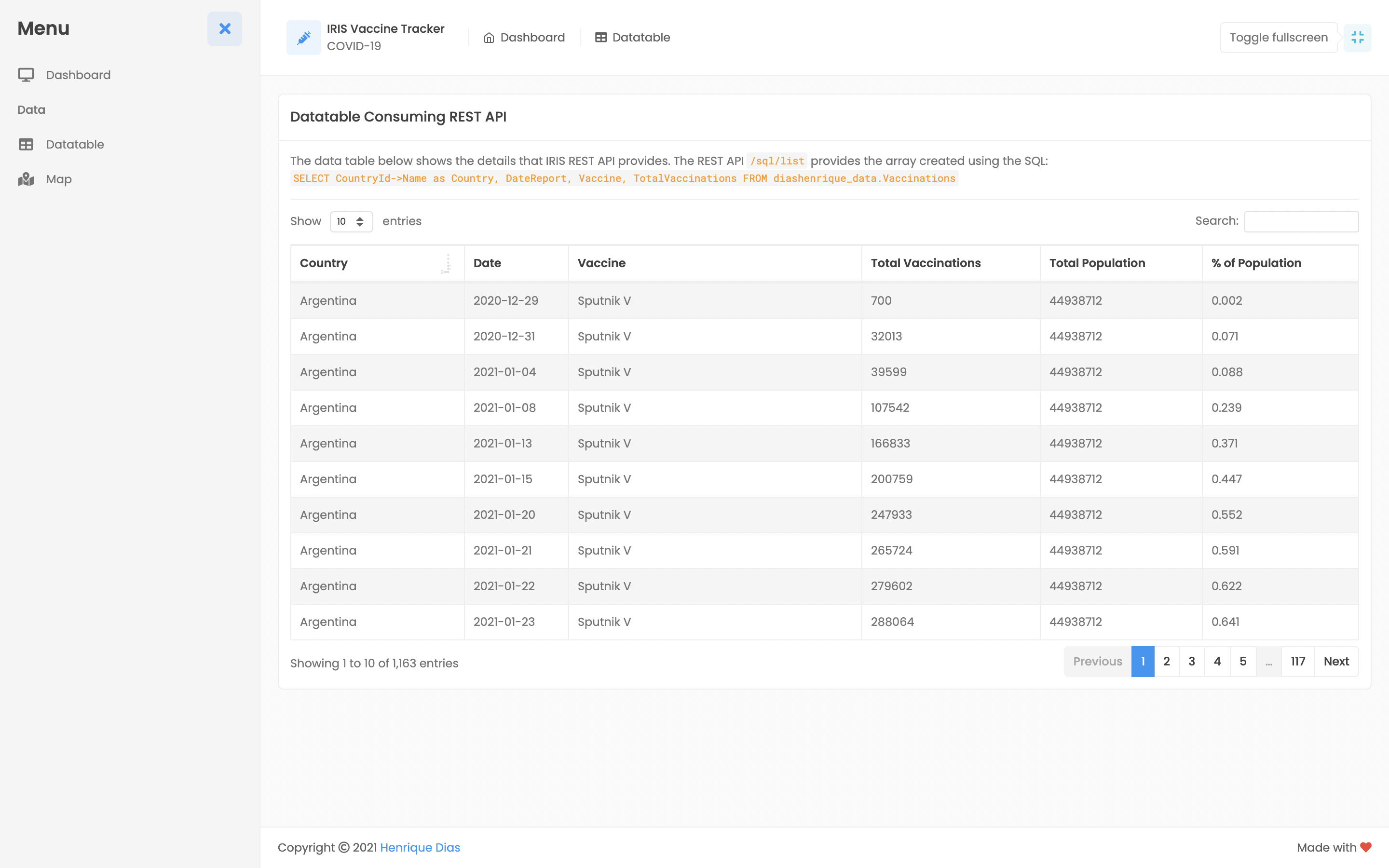Click the Map icon in sidebar

pyautogui.click(x=26, y=179)
